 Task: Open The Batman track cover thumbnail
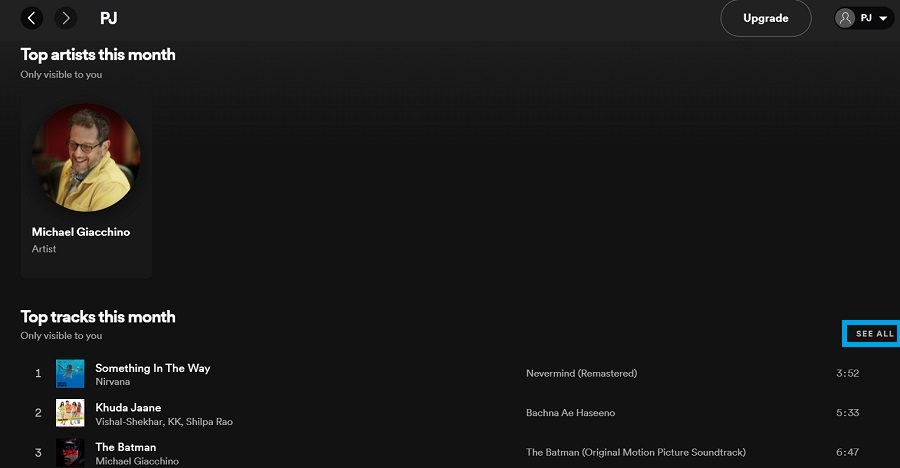click(70, 452)
